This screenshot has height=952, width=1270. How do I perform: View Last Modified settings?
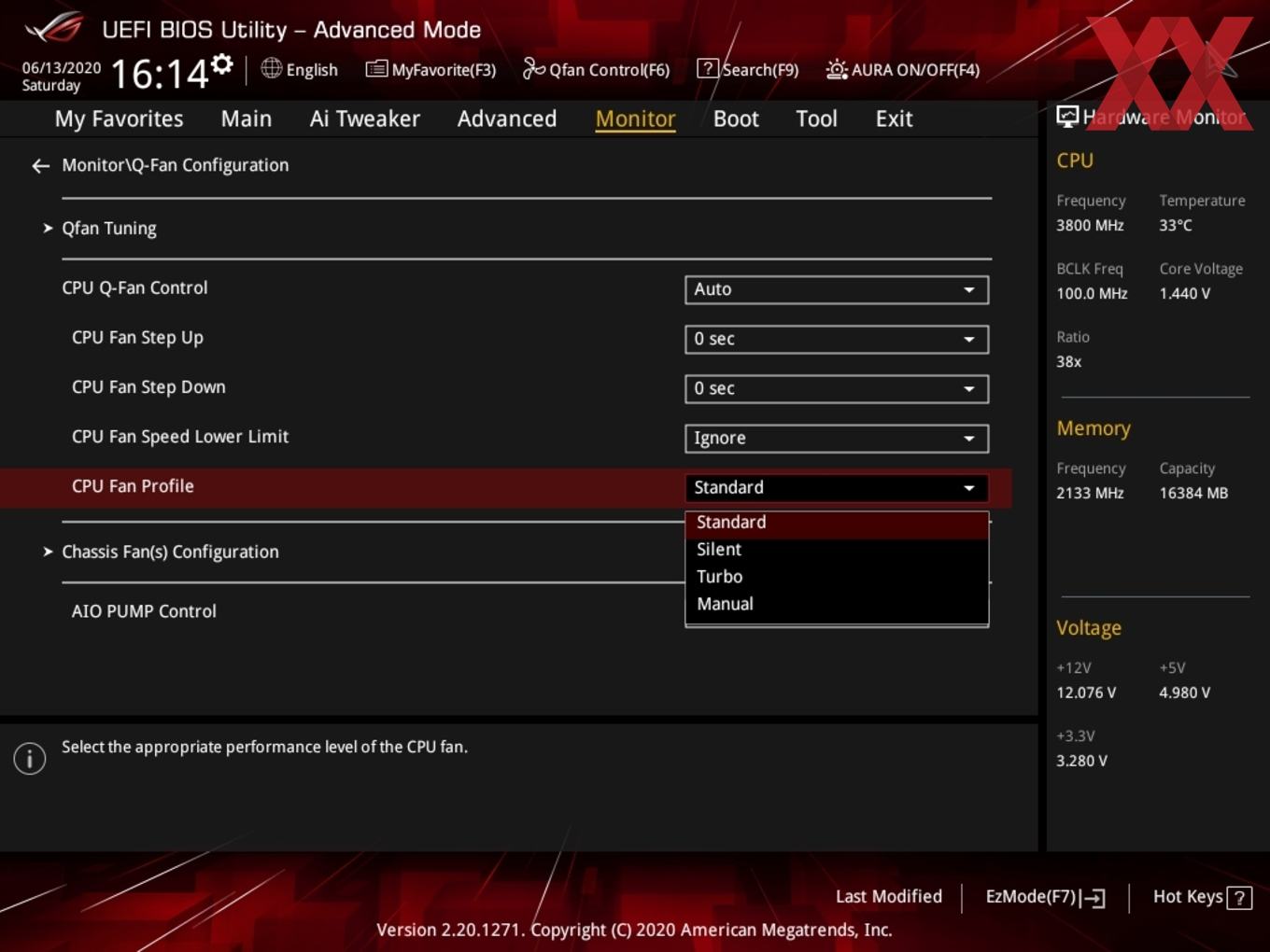(x=889, y=896)
